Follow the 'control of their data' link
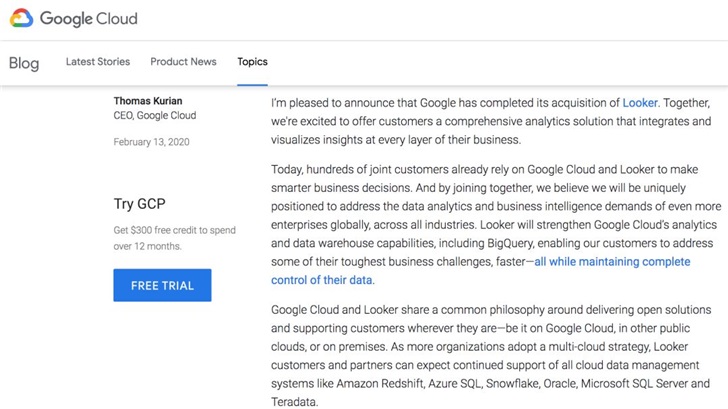The height and width of the screenshot is (409, 728). click(321, 280)
